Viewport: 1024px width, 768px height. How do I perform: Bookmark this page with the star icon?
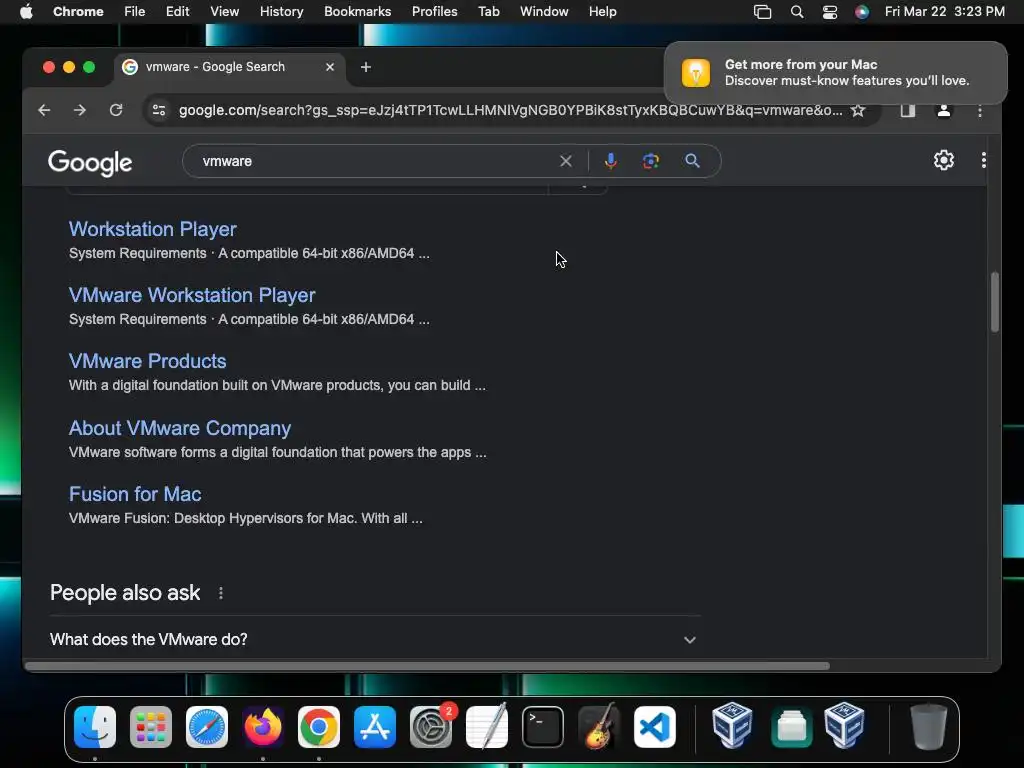point(858,110)
